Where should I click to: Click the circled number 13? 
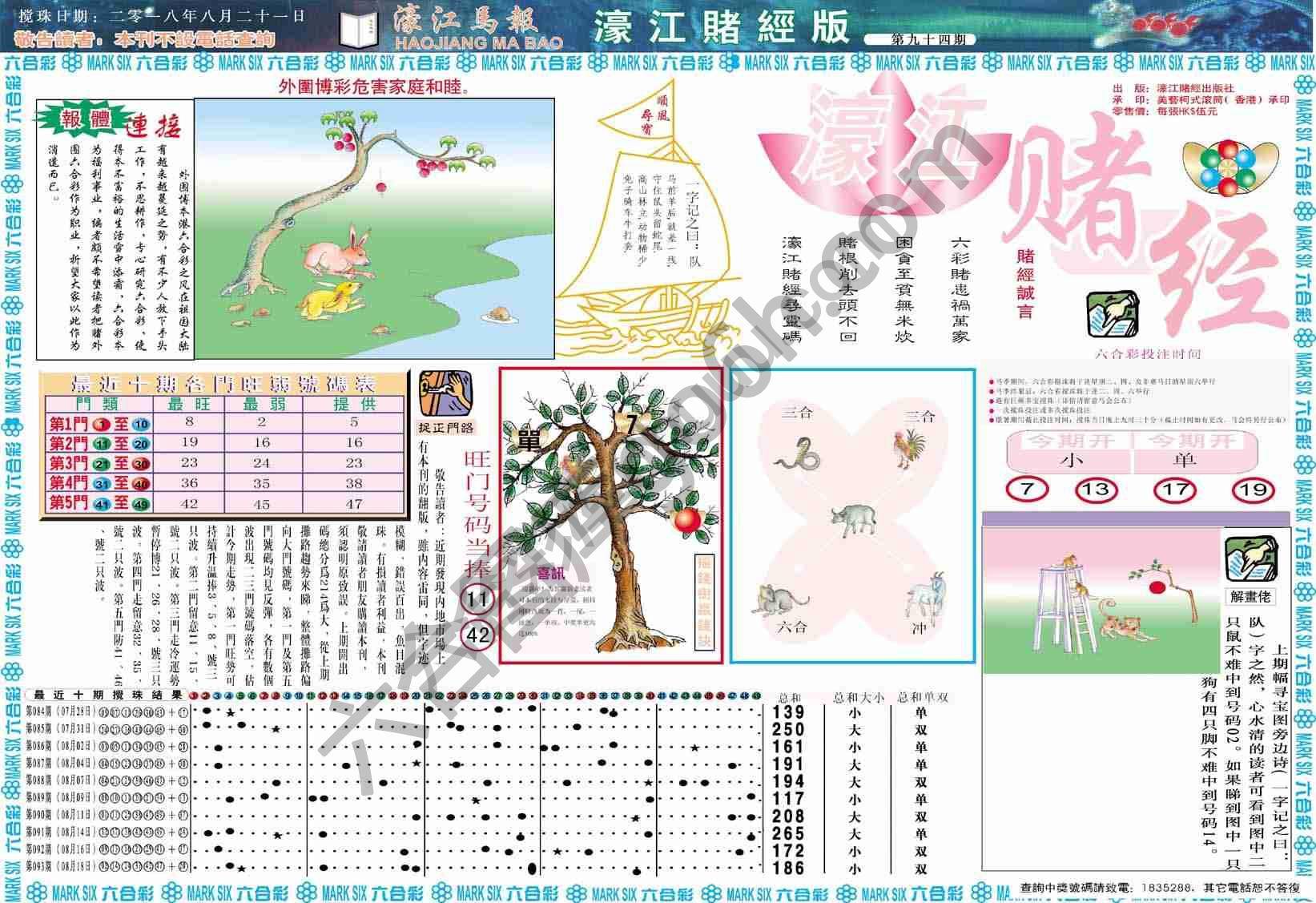tap(1095, 489)
